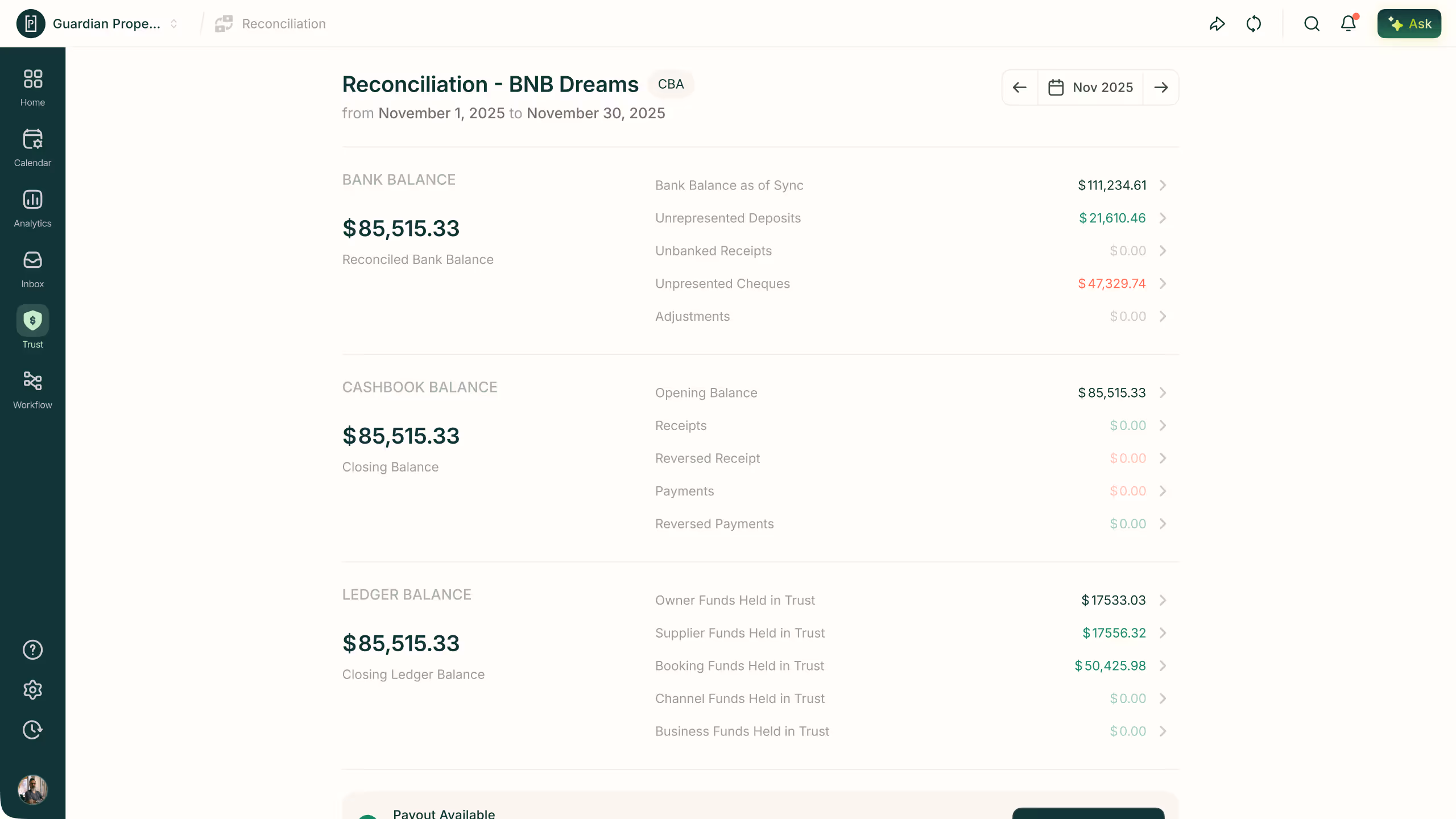The height and width of the screenshot is (819, 1456).
Task: Click the Reconciliation breadcrumb
Action: click(283, 24)
